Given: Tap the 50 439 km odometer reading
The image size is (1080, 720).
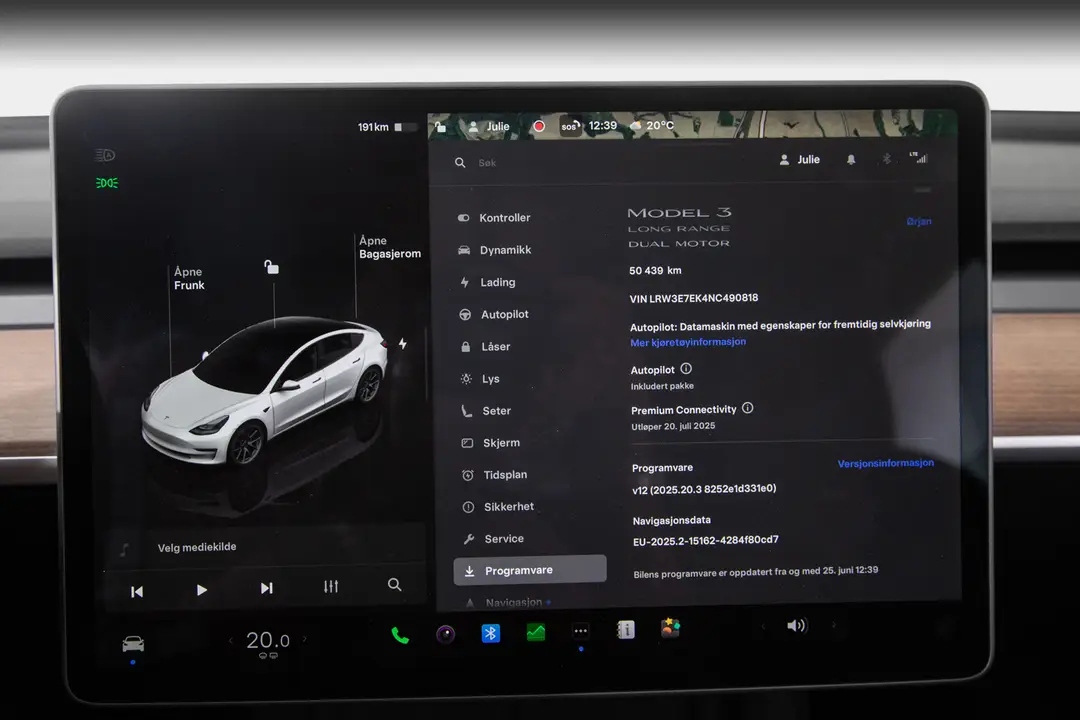Looking at the screenshot, I should [655, 271].
